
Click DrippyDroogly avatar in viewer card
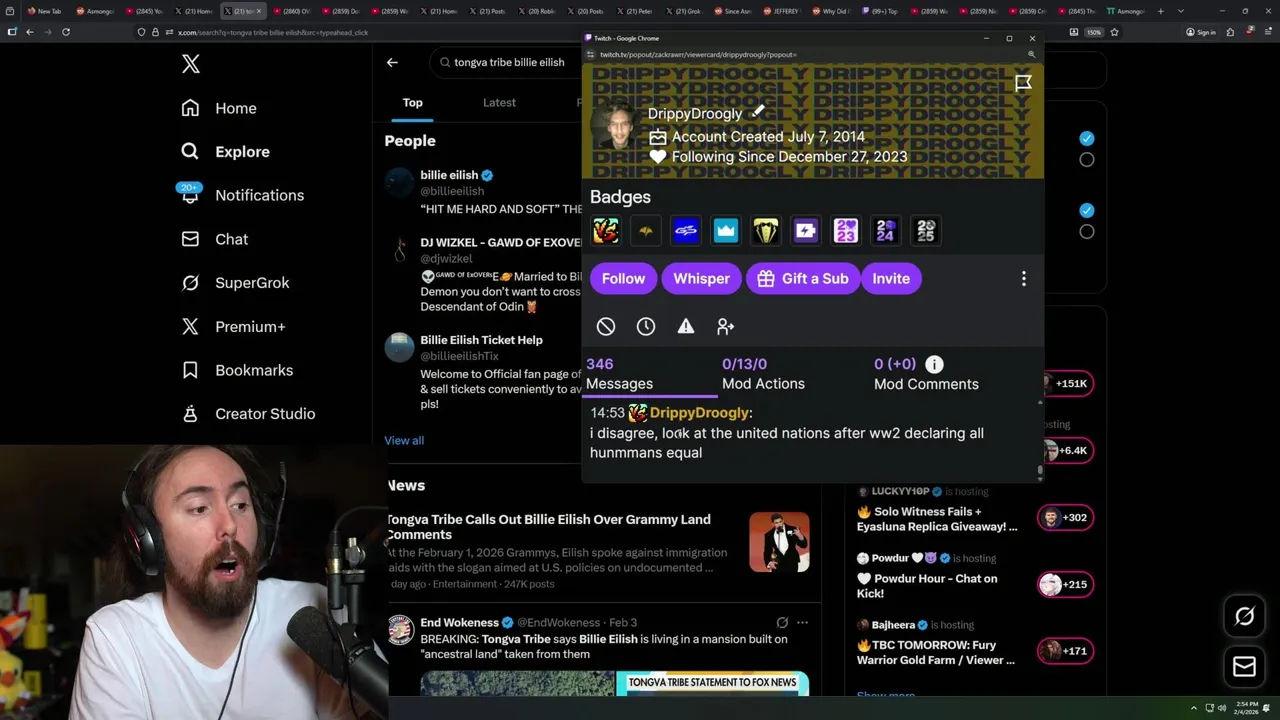pyautogui.click(x=614, y=127)
